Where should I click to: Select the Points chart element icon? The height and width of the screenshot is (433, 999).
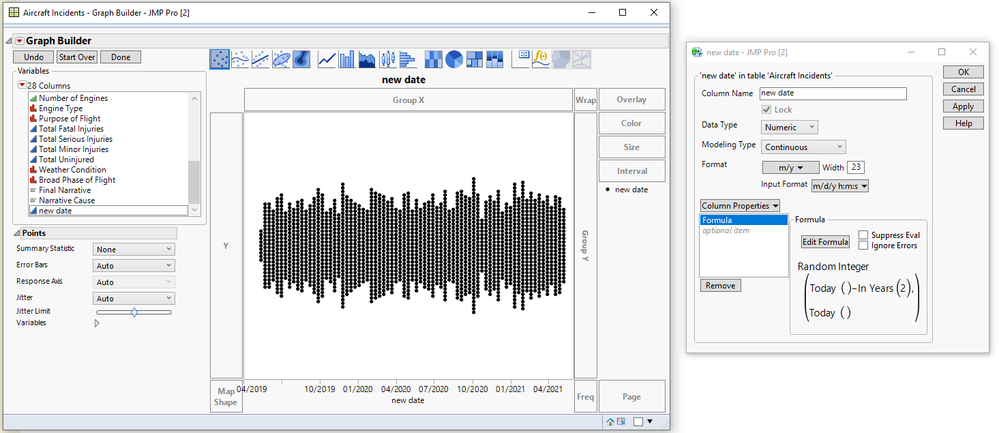point(220,59)
